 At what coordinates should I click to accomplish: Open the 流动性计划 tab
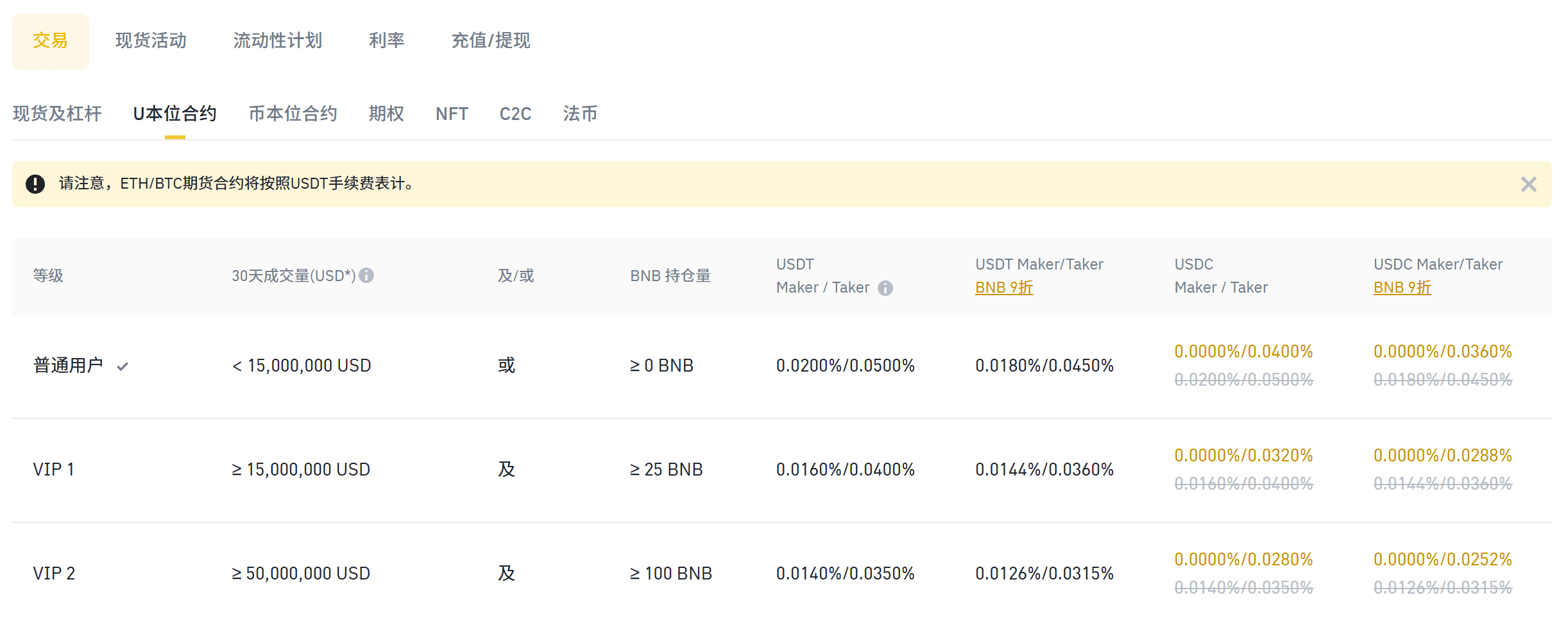277,41
